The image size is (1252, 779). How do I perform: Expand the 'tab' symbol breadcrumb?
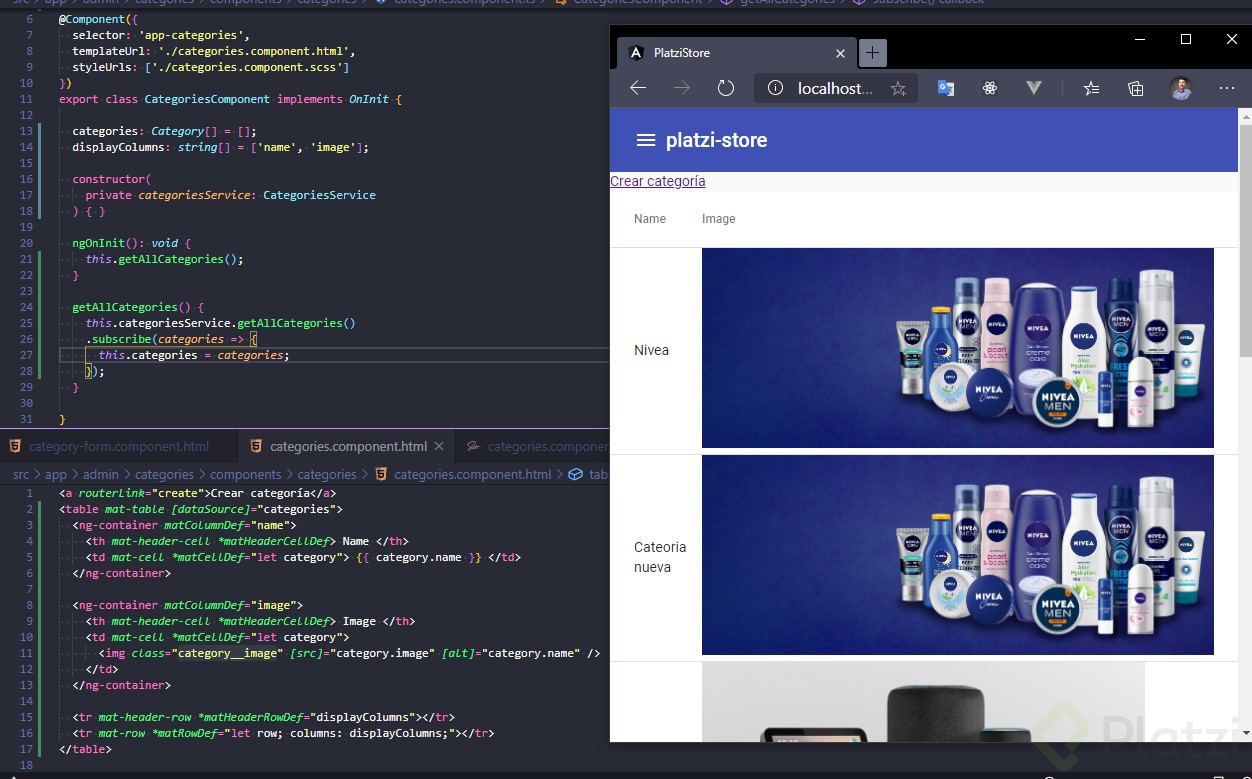(598, 474)
